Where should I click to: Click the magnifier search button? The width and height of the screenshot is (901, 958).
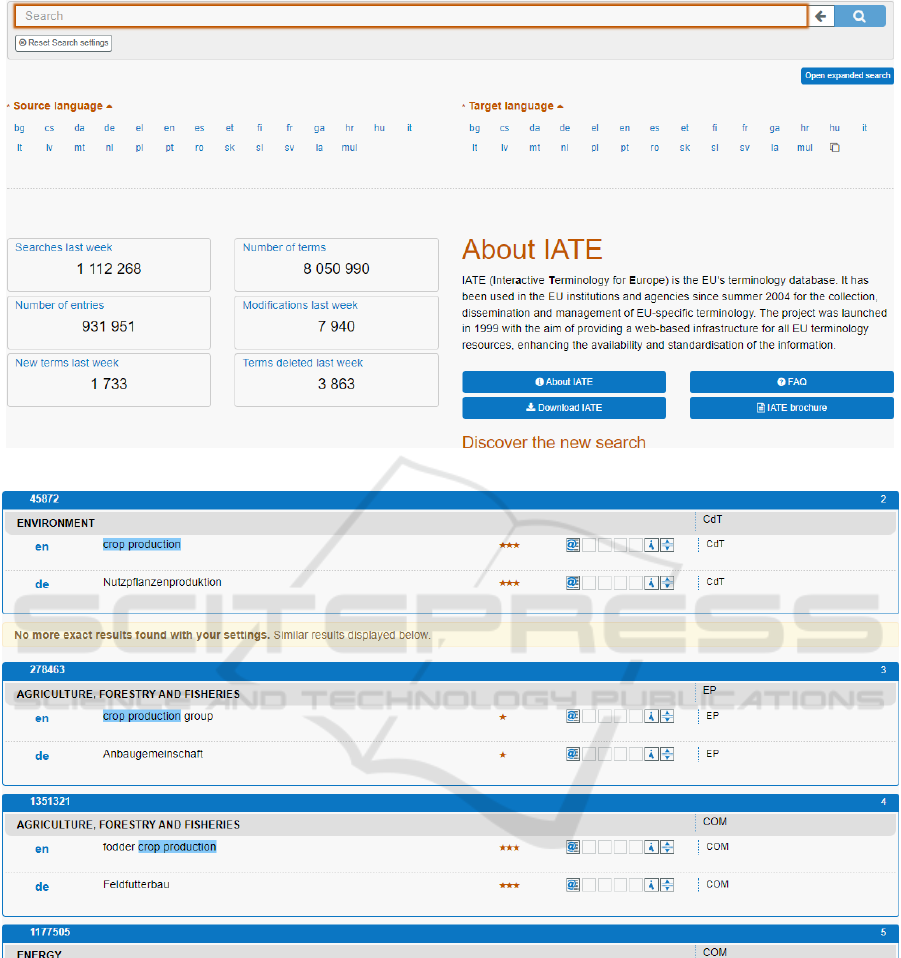pyautogui.click(x=860, y=16)
